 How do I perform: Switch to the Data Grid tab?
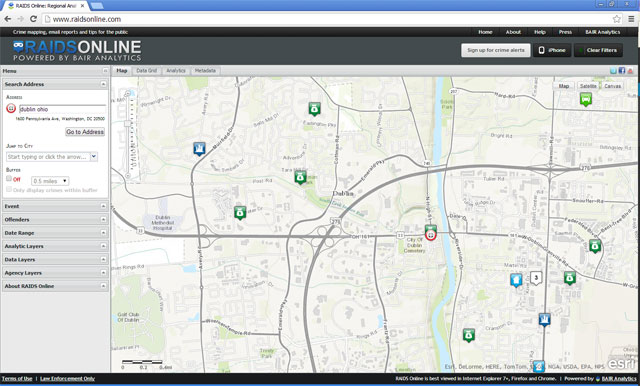pyautogui.click(x=147, y=71)
